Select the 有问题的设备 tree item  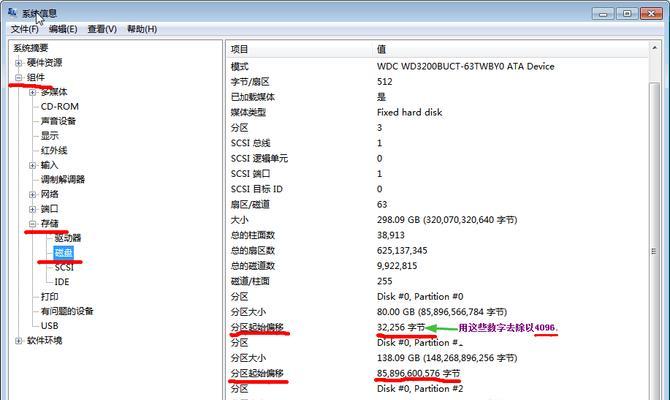coord(67,311)
